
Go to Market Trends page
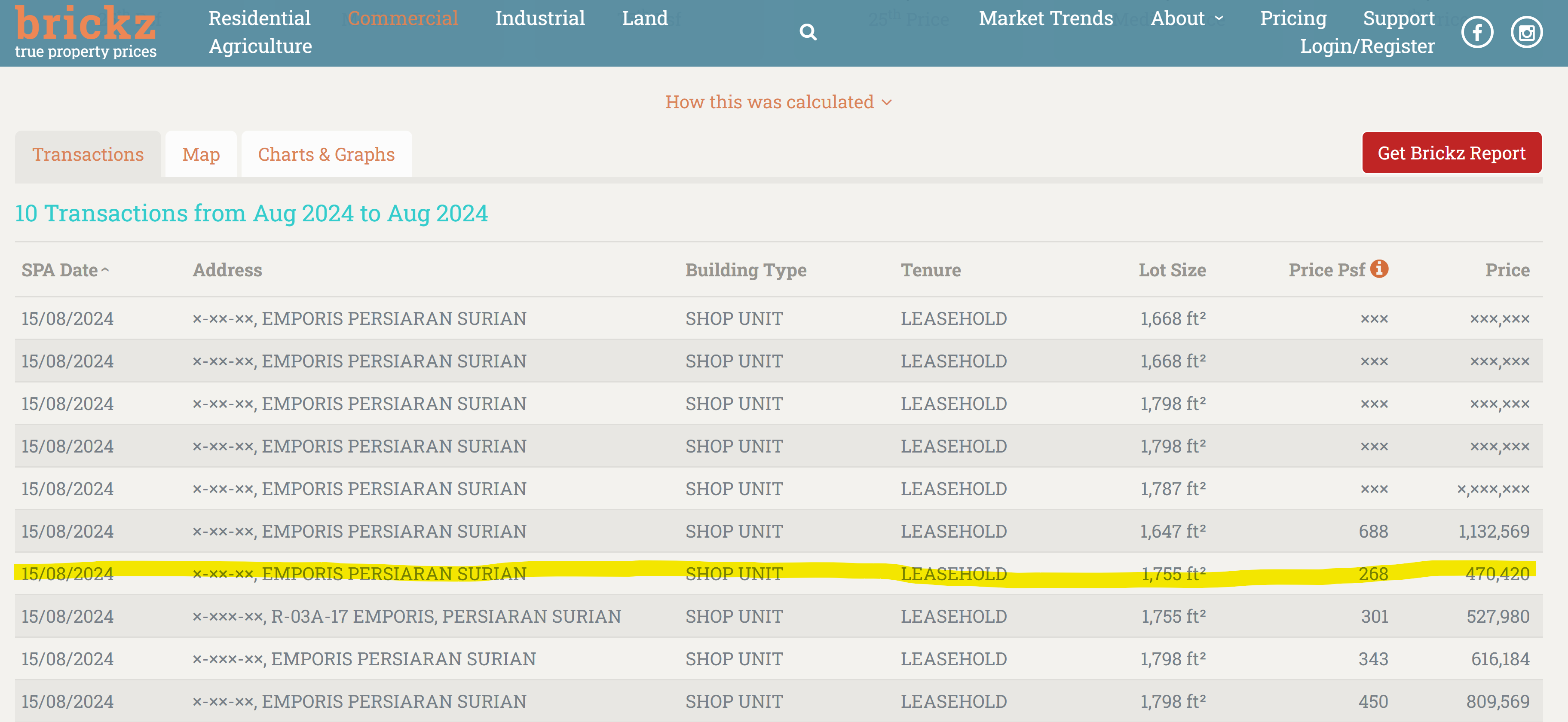[x=1046, y=18]
